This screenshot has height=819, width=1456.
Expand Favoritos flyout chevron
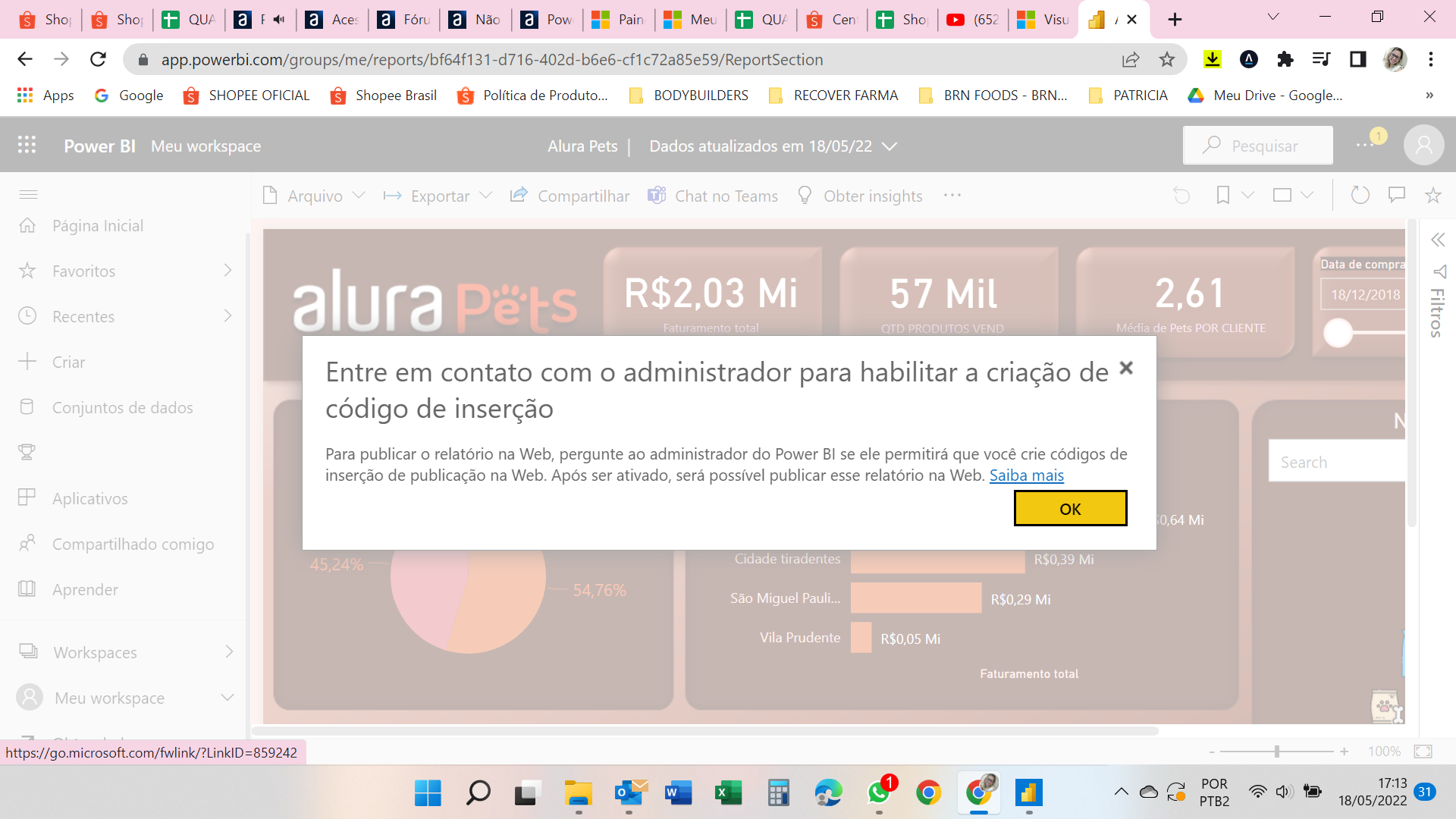coord(227,271)
